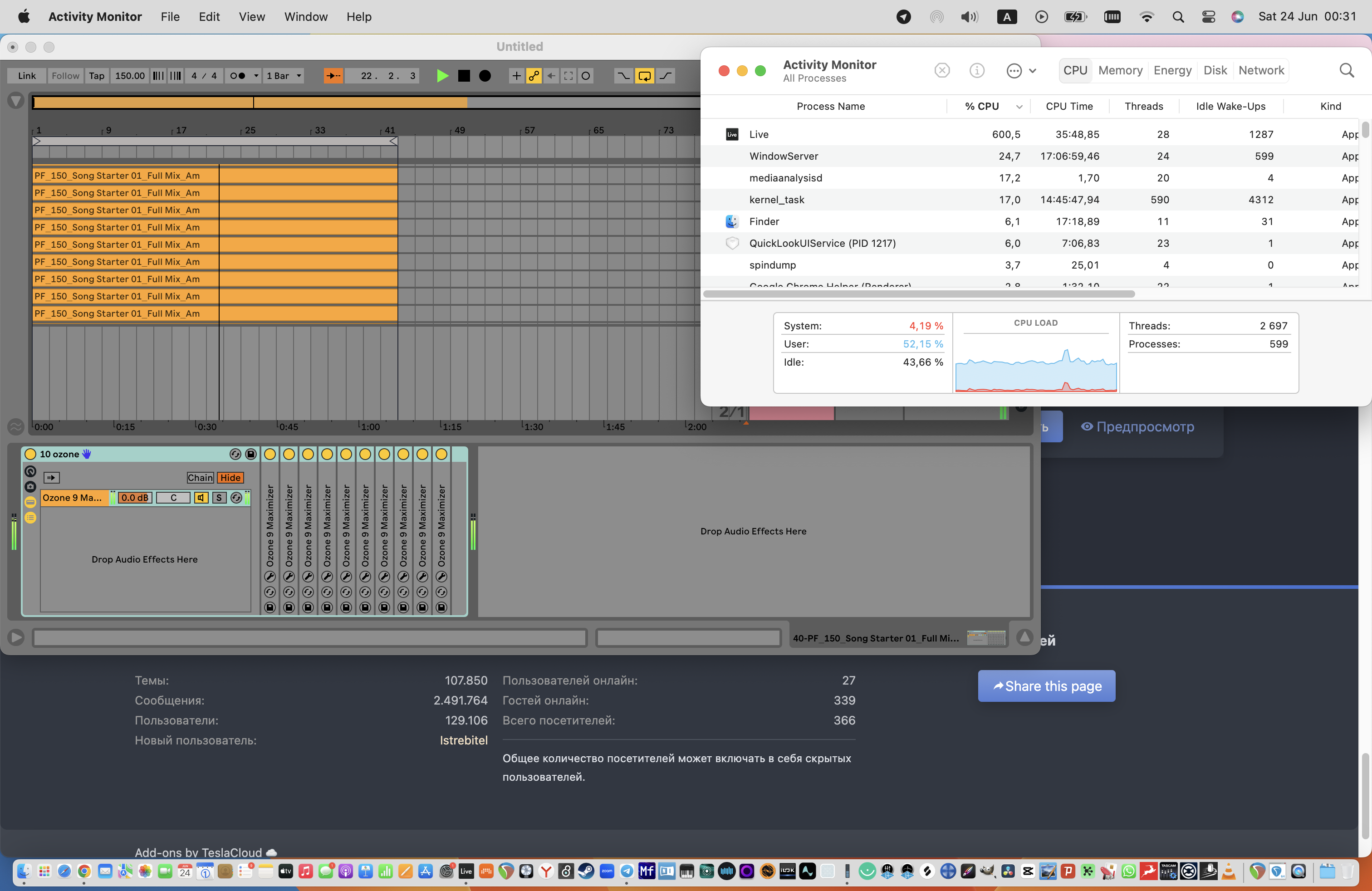Click the arrangement overview triangle toggle
This screenshot has height=891, width=1372.
15,101
